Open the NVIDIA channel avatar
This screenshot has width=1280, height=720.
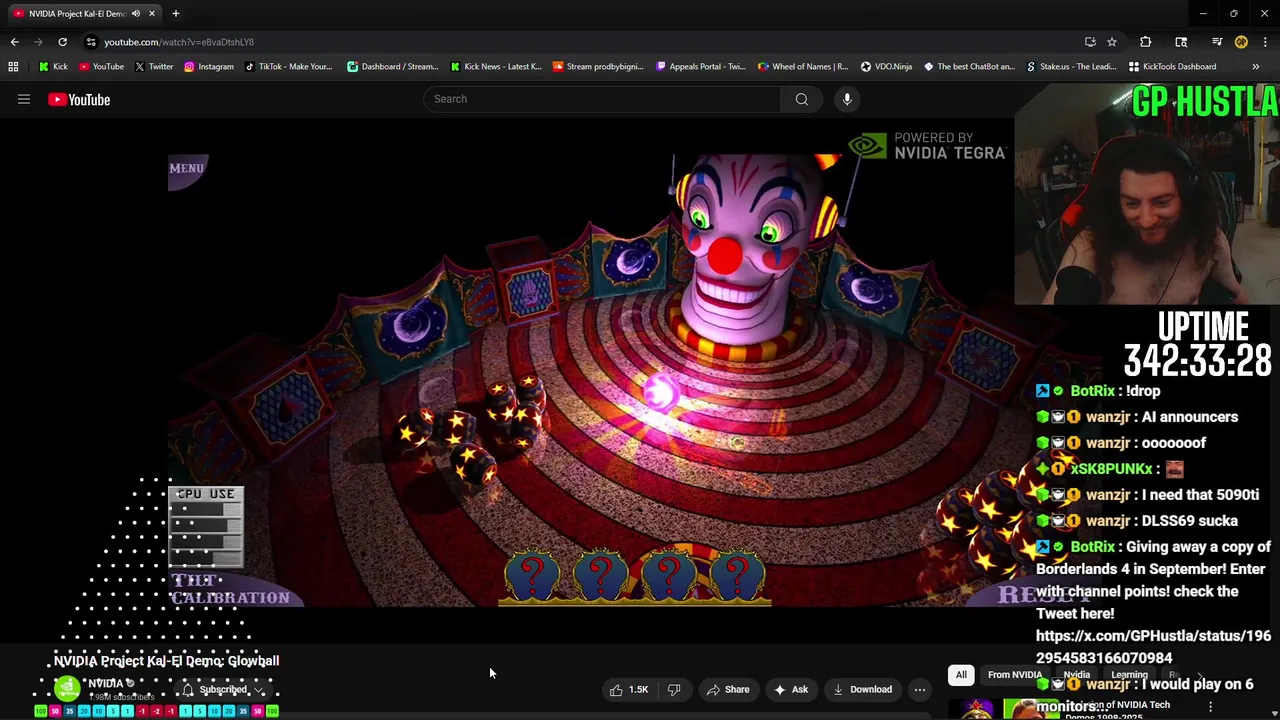[67, 689]
